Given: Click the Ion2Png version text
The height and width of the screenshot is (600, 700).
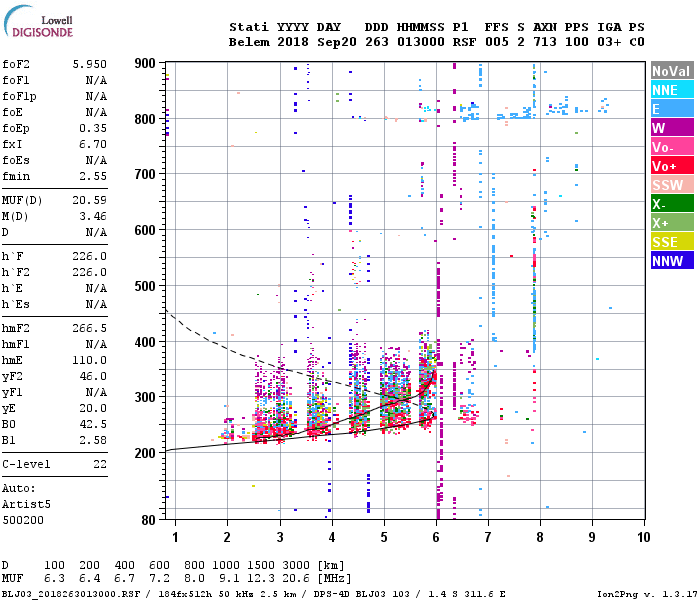Looking at the screenshot, I should tap(647, 594).
